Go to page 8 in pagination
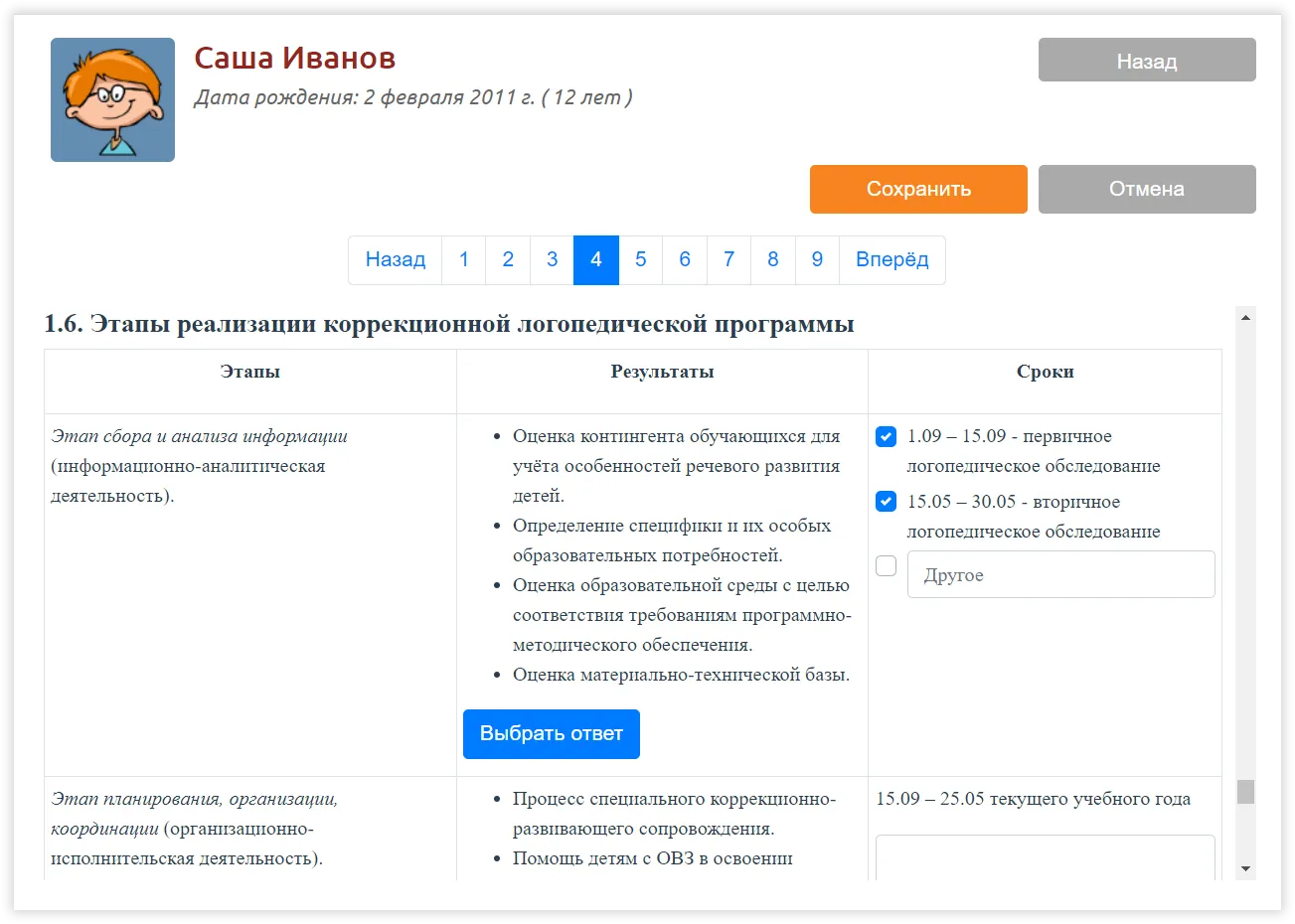The height and width of the screenshot is (924, 1295). (x=773, y=260)
